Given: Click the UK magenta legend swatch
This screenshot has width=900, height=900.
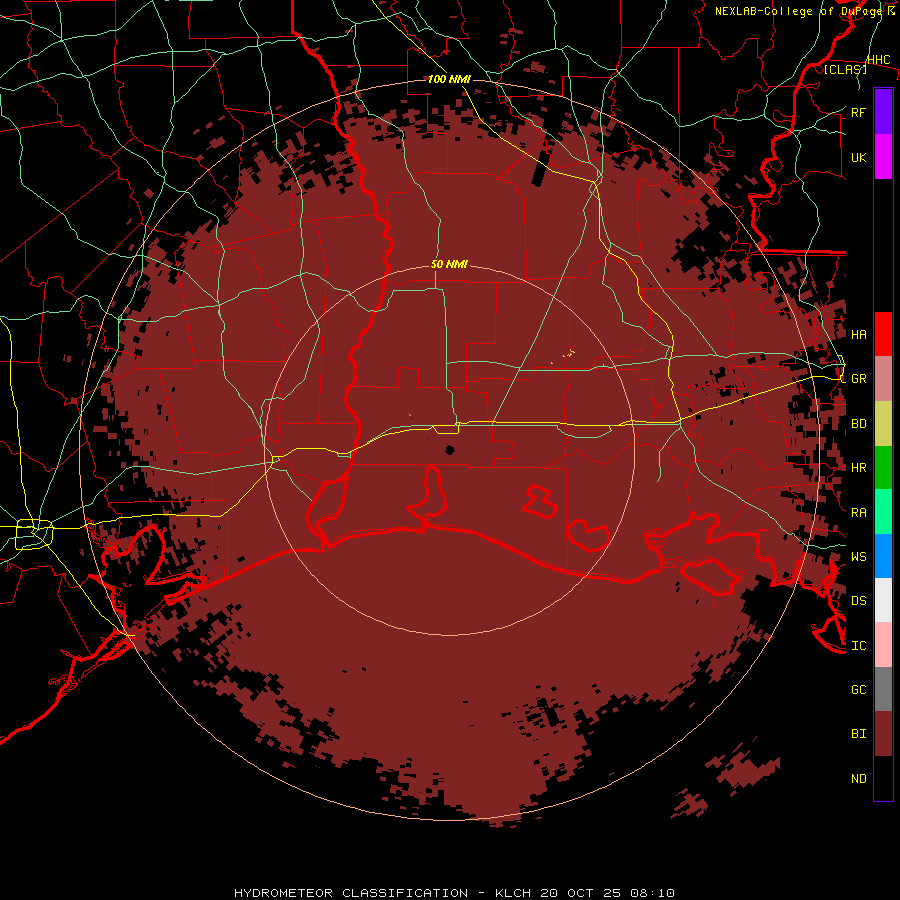Looking at the screenshot, I should (x=883, y=157).
